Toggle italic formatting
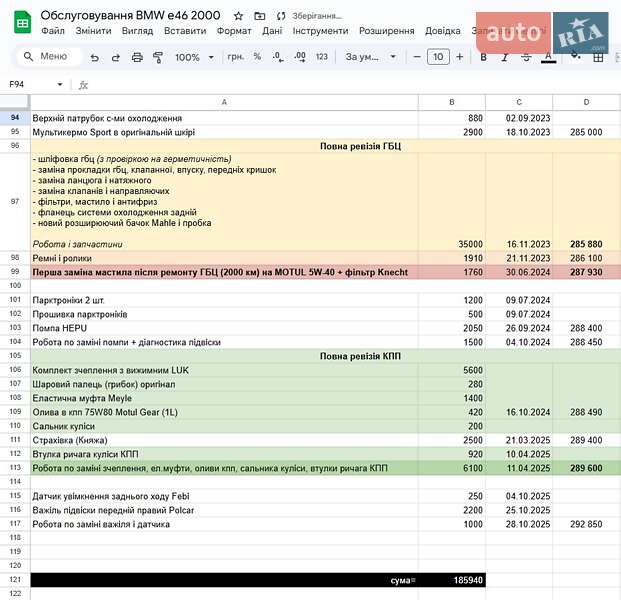This screenshot has height=600, width=621. tap(504, 57)
